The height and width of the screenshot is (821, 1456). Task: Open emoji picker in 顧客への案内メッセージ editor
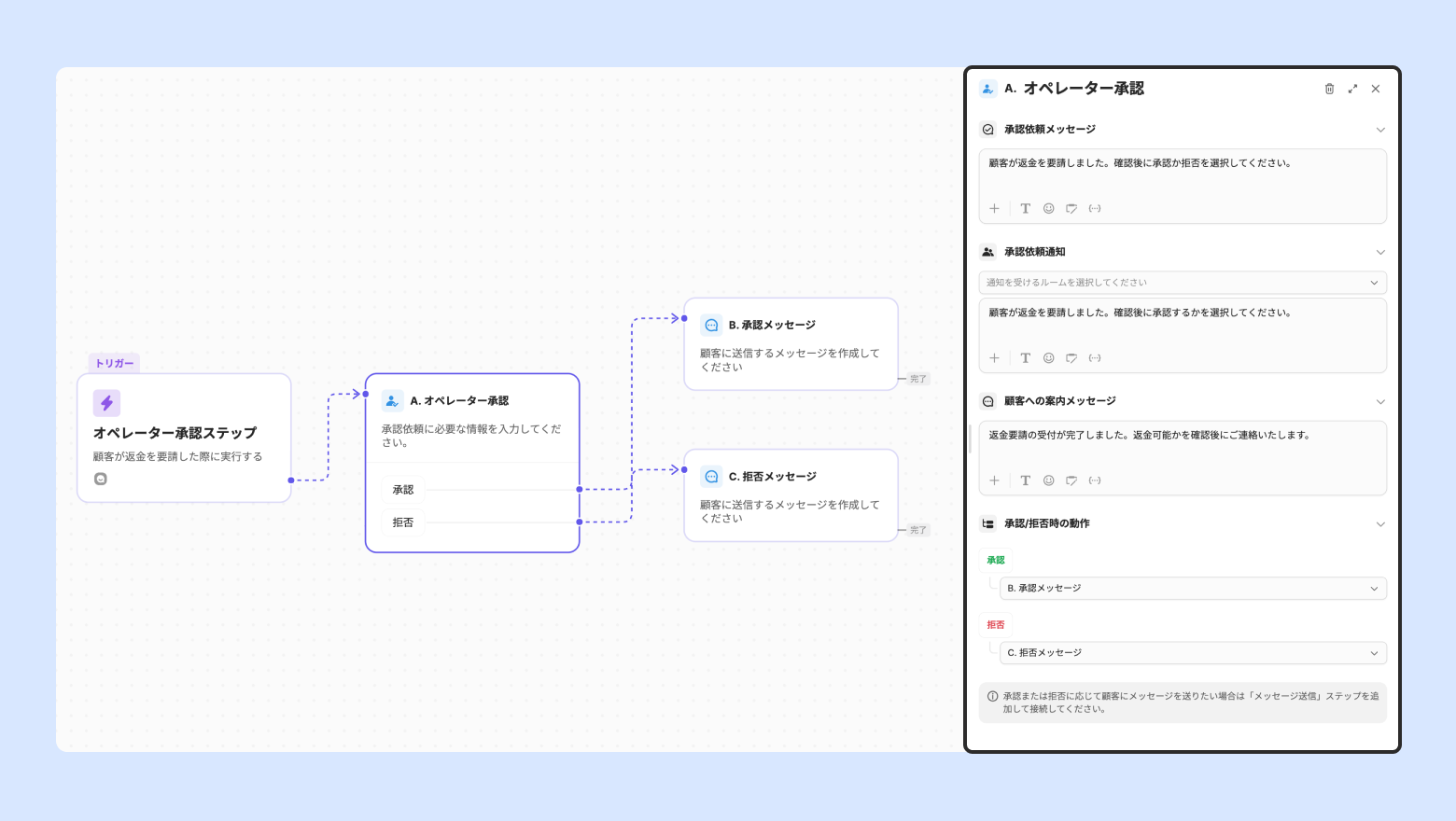1049,480
